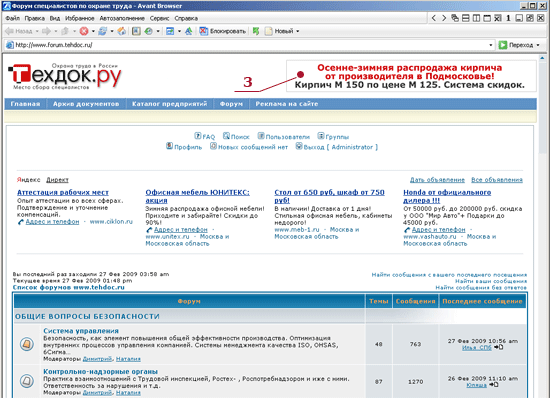Click forum icon beside Контрольно-надзорные органы
Viewport: 550px width, 398px height.
point(27,381)
